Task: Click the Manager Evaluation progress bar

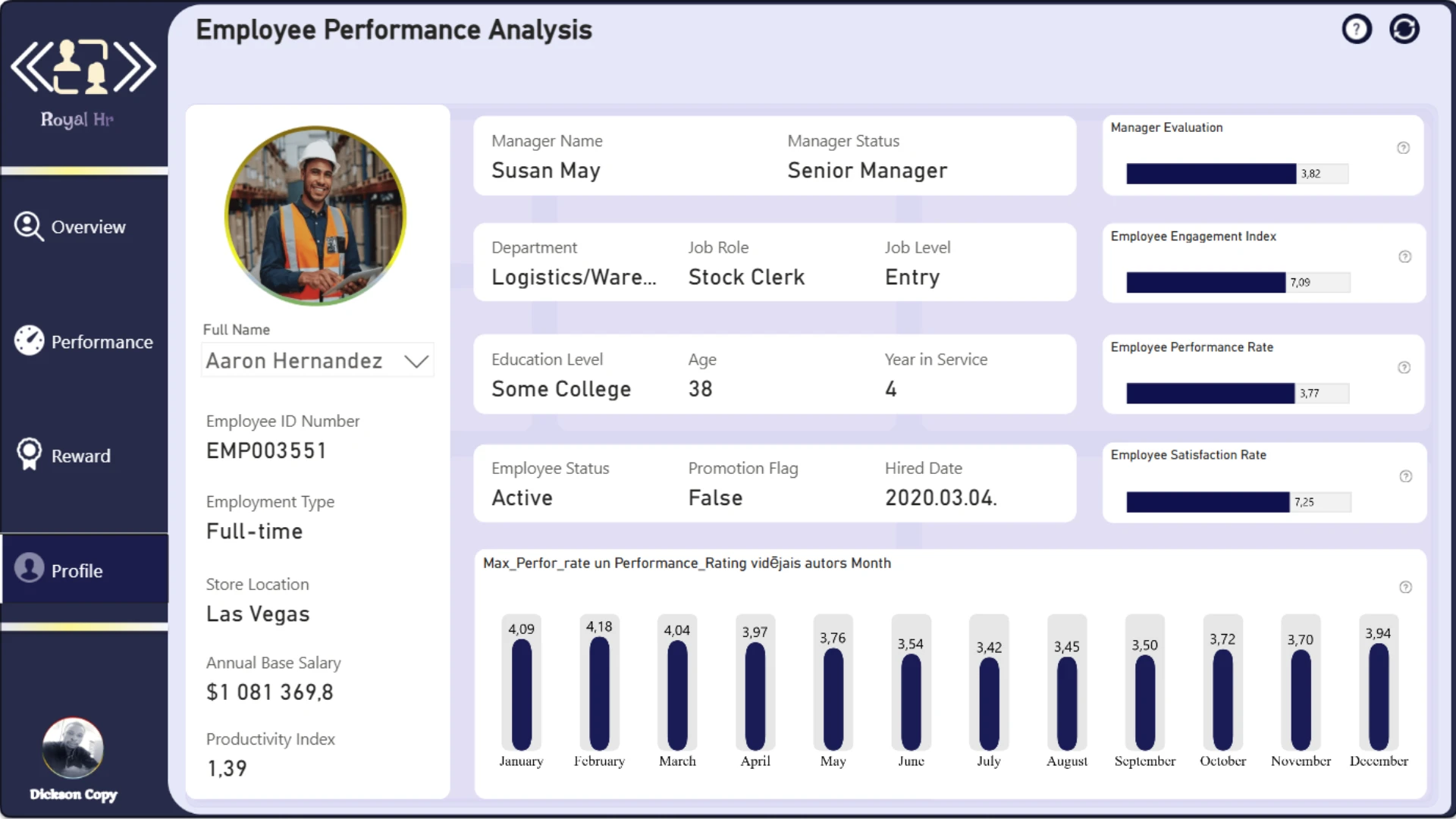Action: [x=1211, y=174]
